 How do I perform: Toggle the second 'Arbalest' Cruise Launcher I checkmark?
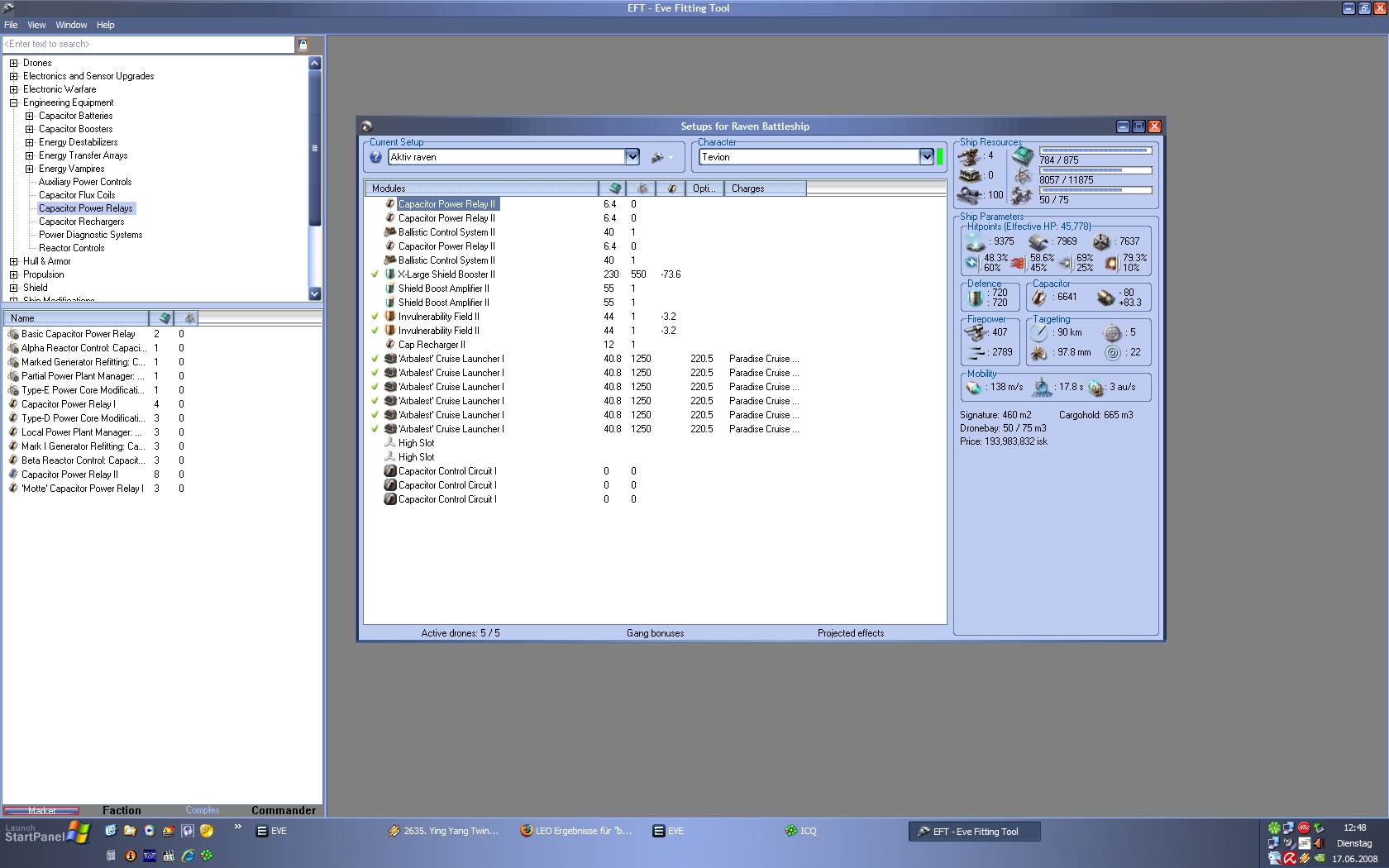tap(375, 373)
